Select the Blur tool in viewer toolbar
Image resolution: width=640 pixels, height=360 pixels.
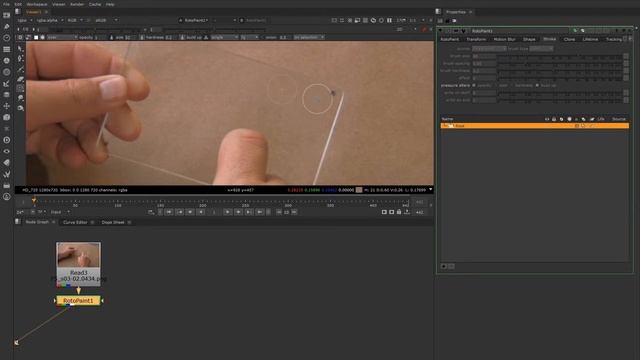coord(20,98)
